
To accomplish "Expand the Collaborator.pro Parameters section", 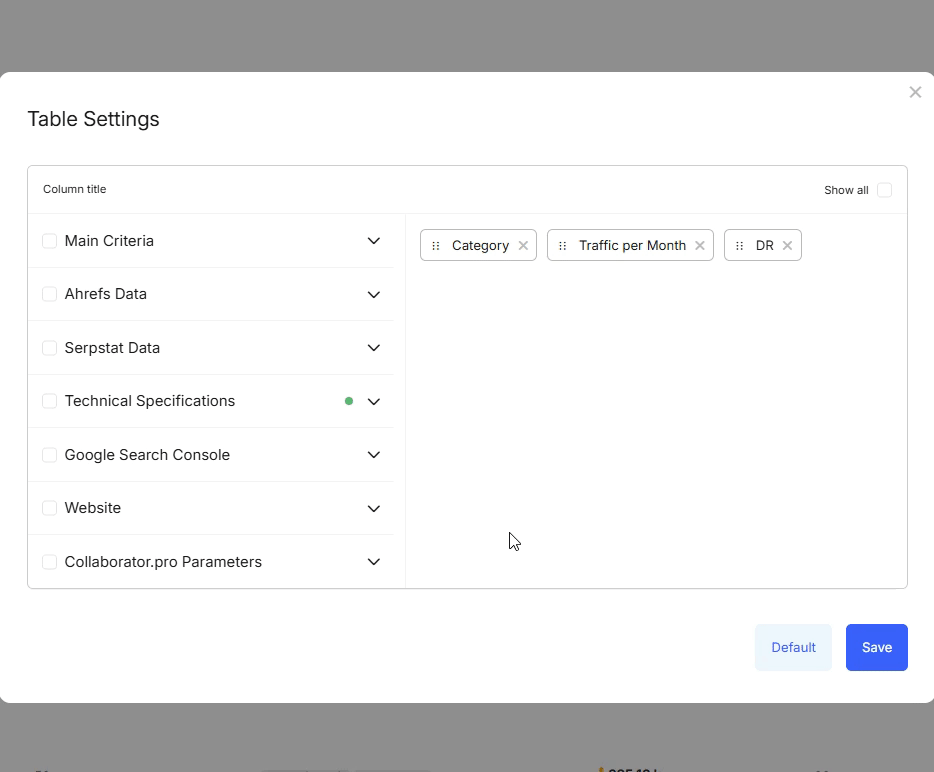I will pyautogui.click(x=373, y=561).
